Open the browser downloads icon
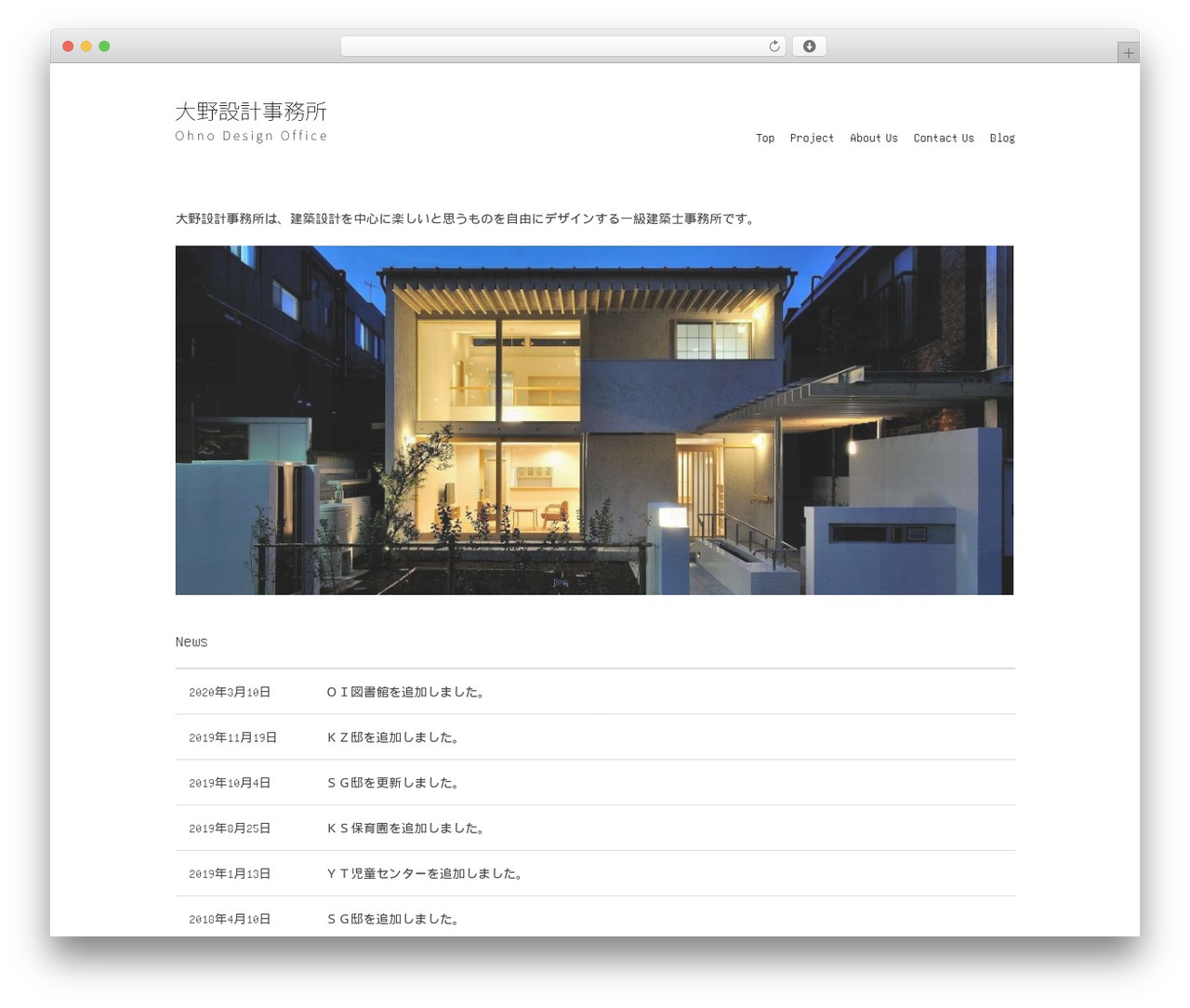1190x1008 pixels. [x=809, y=46]
